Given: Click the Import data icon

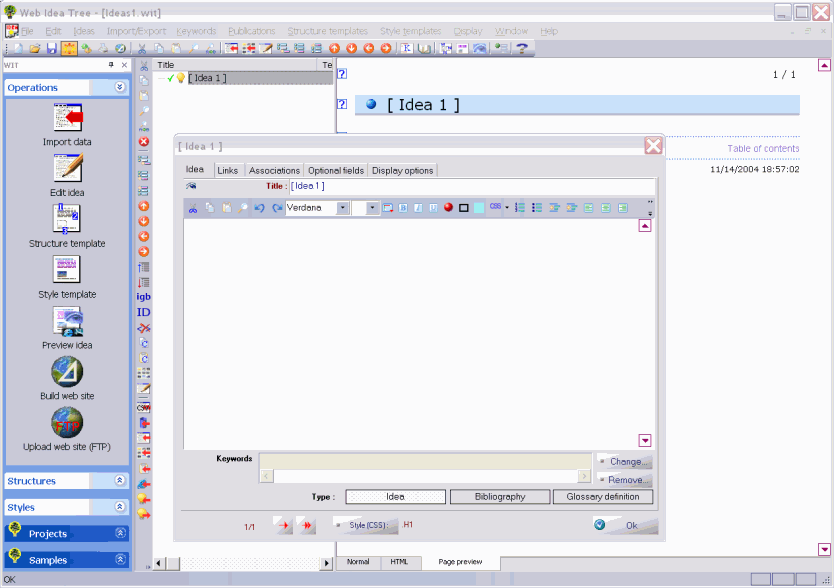Looking at the screenshot, I should point(67,118).
